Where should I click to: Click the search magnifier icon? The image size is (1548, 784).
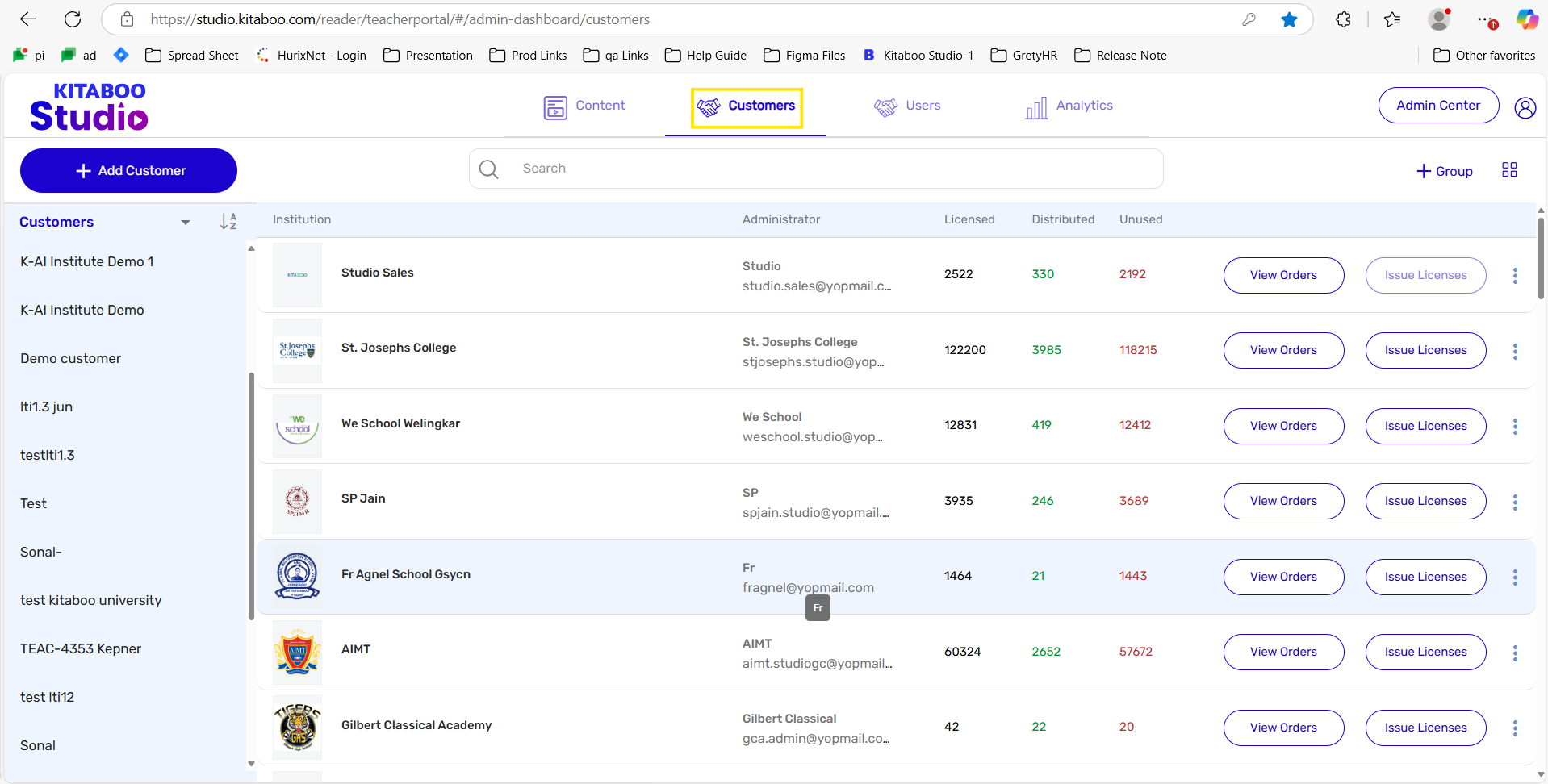(488, 169)
